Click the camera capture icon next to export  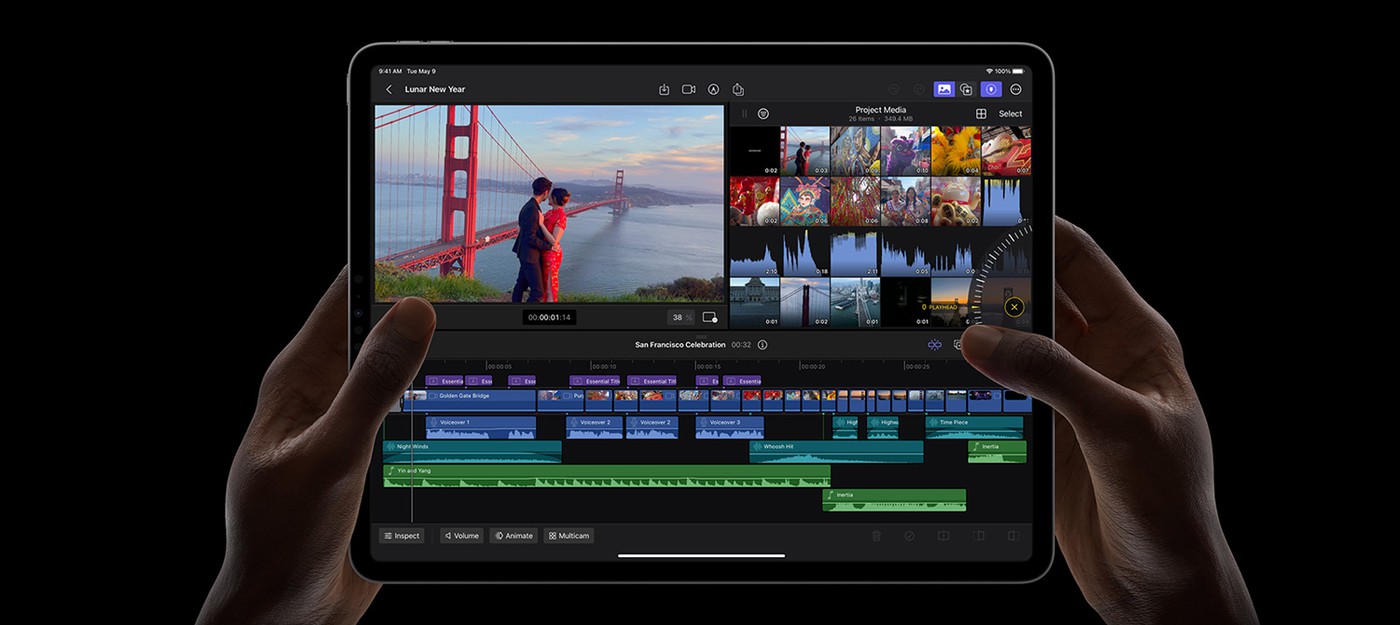tap(688, 88)
